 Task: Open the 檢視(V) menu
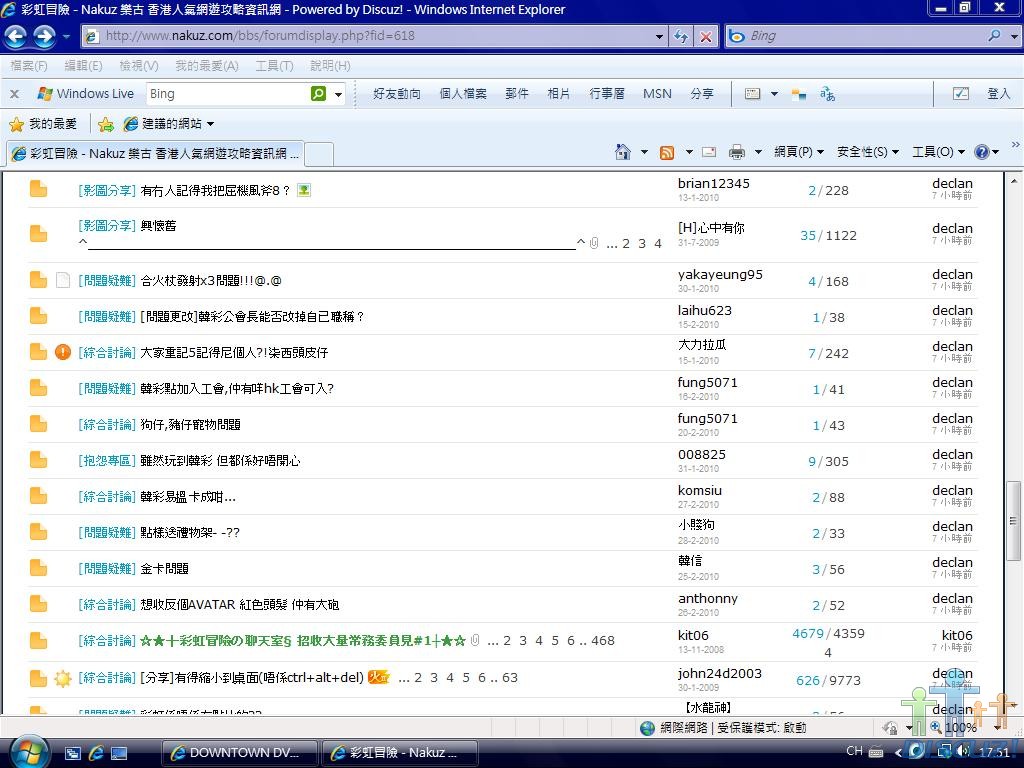(x=138, y=65)
